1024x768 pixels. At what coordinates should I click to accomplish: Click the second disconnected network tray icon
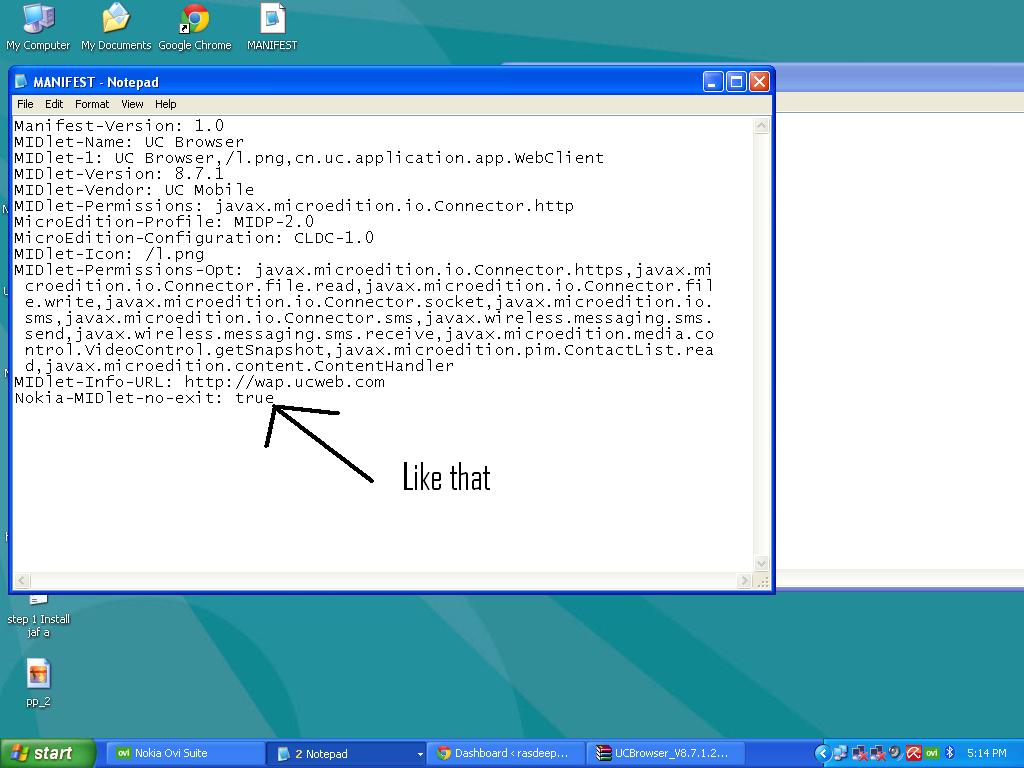pyautogui.click(x=878, y=754)
